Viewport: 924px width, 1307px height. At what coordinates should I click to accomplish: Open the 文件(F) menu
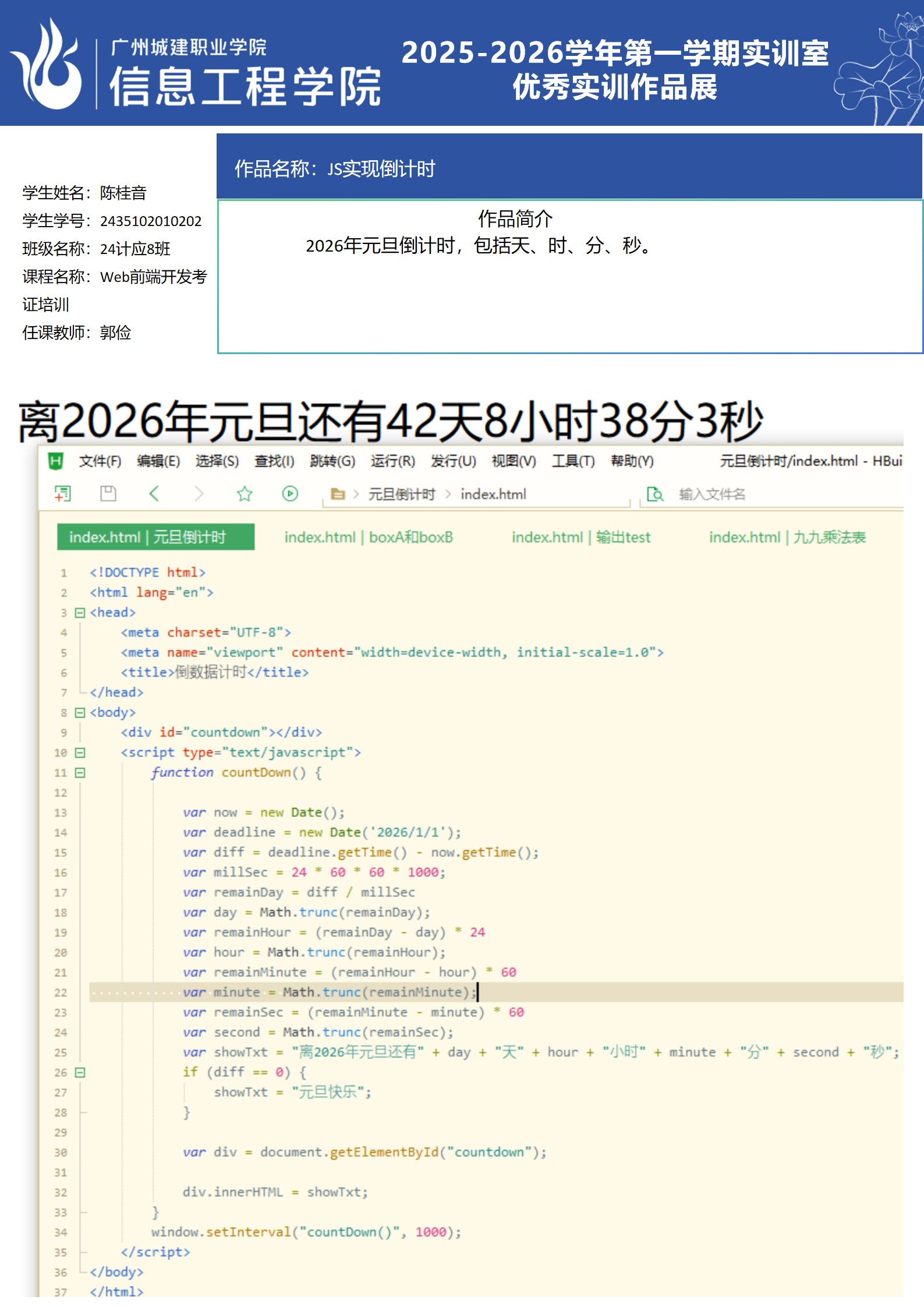coord(100,461)
